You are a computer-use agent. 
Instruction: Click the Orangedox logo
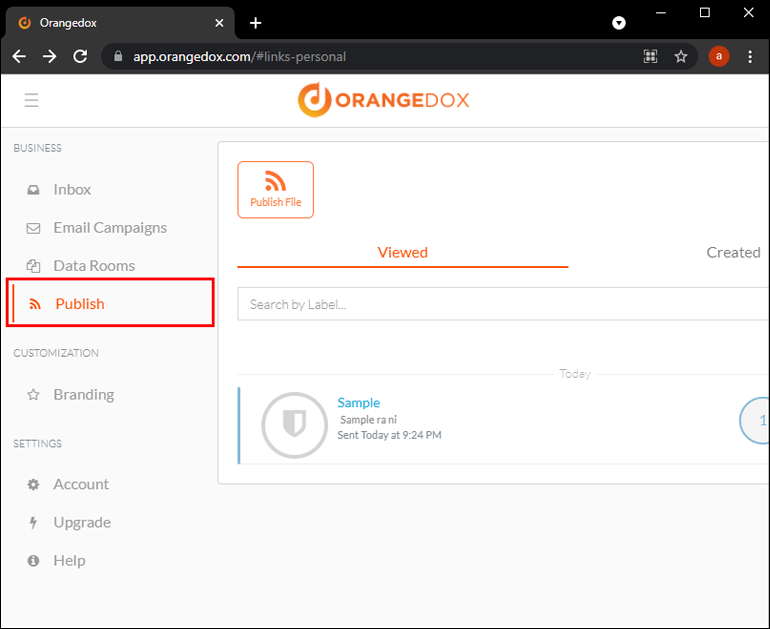[x=384, y=100]
